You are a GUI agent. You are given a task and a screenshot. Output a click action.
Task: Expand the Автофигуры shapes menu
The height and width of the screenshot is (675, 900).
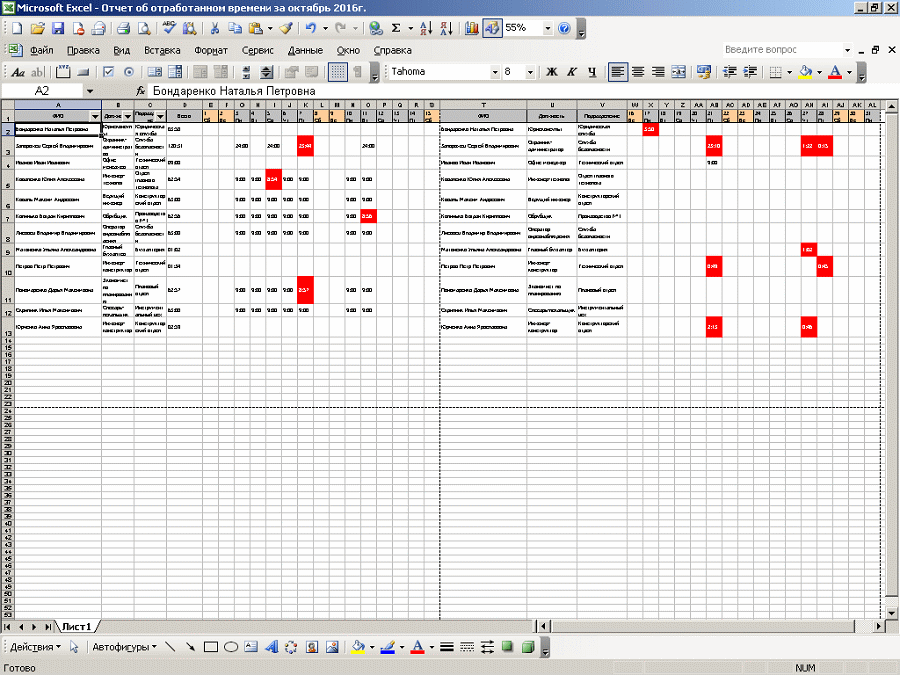pyautogui.click(x=125, y=647)
